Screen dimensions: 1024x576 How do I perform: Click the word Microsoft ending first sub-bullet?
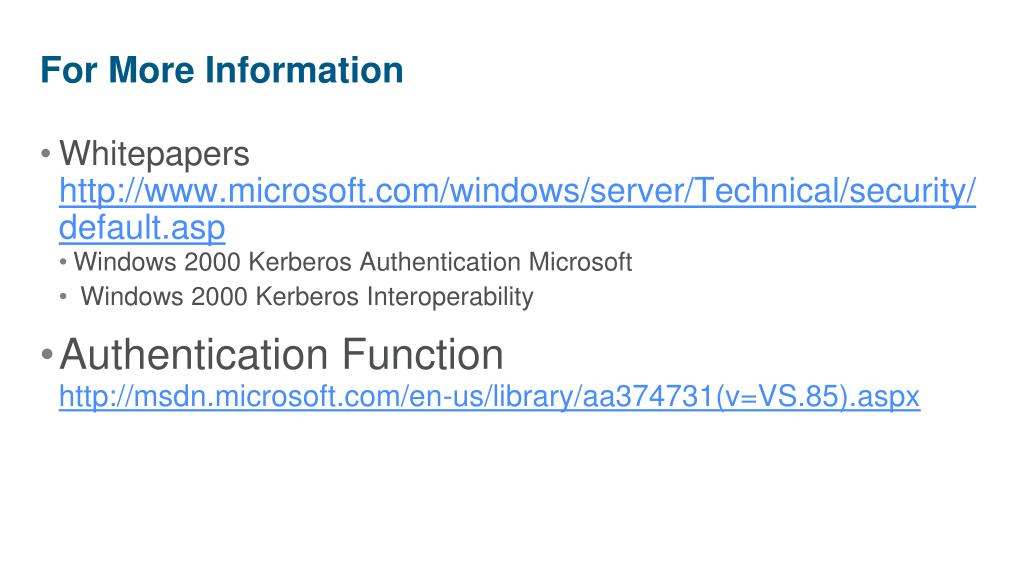pos(580,262)
